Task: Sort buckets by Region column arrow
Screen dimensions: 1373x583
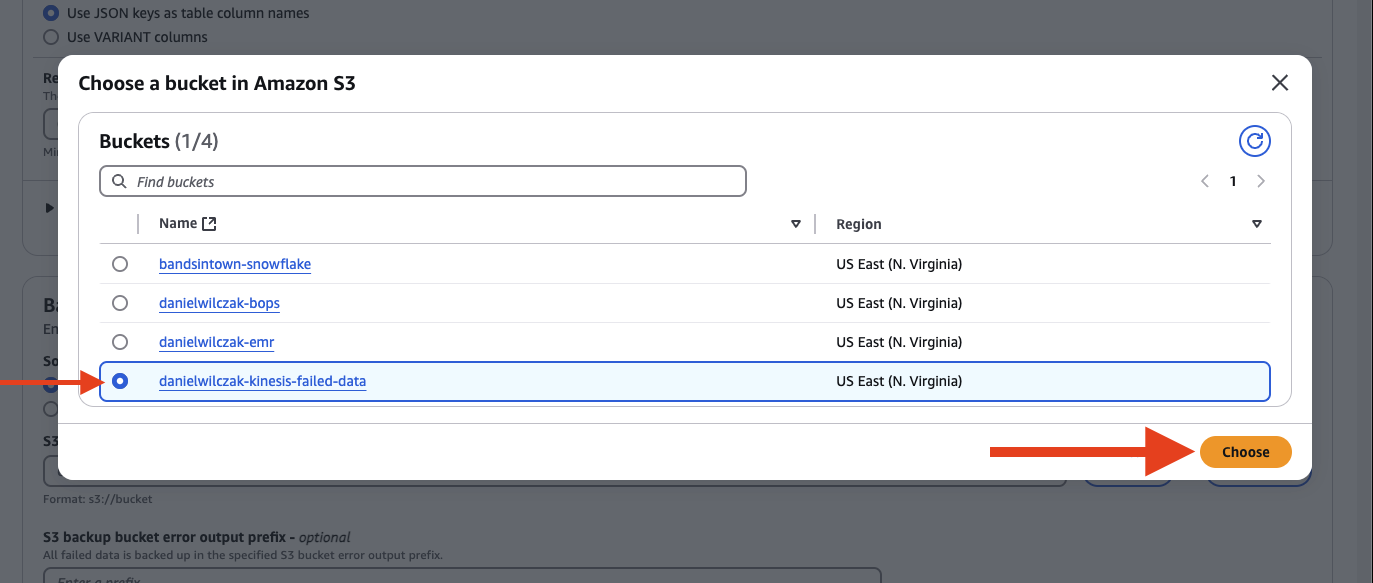Action: [1257, 224]
